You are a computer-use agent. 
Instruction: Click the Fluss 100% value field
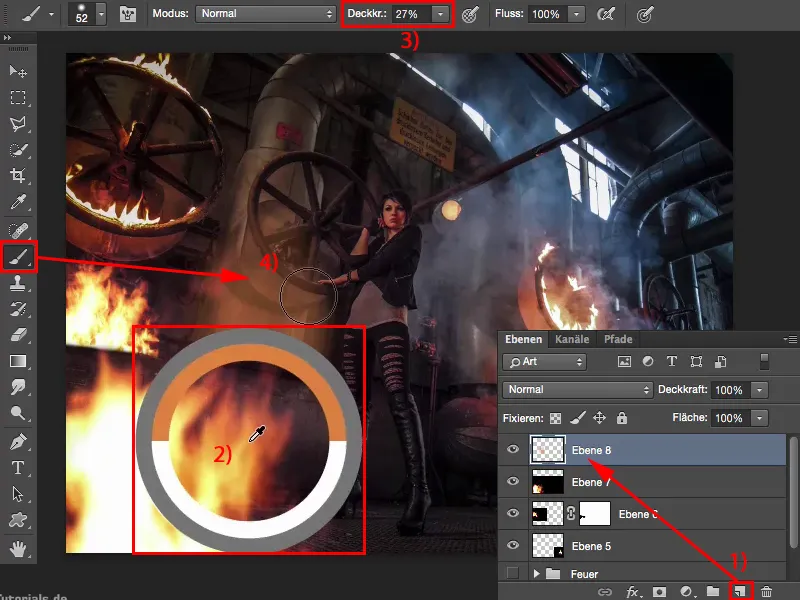click(548, 14)
